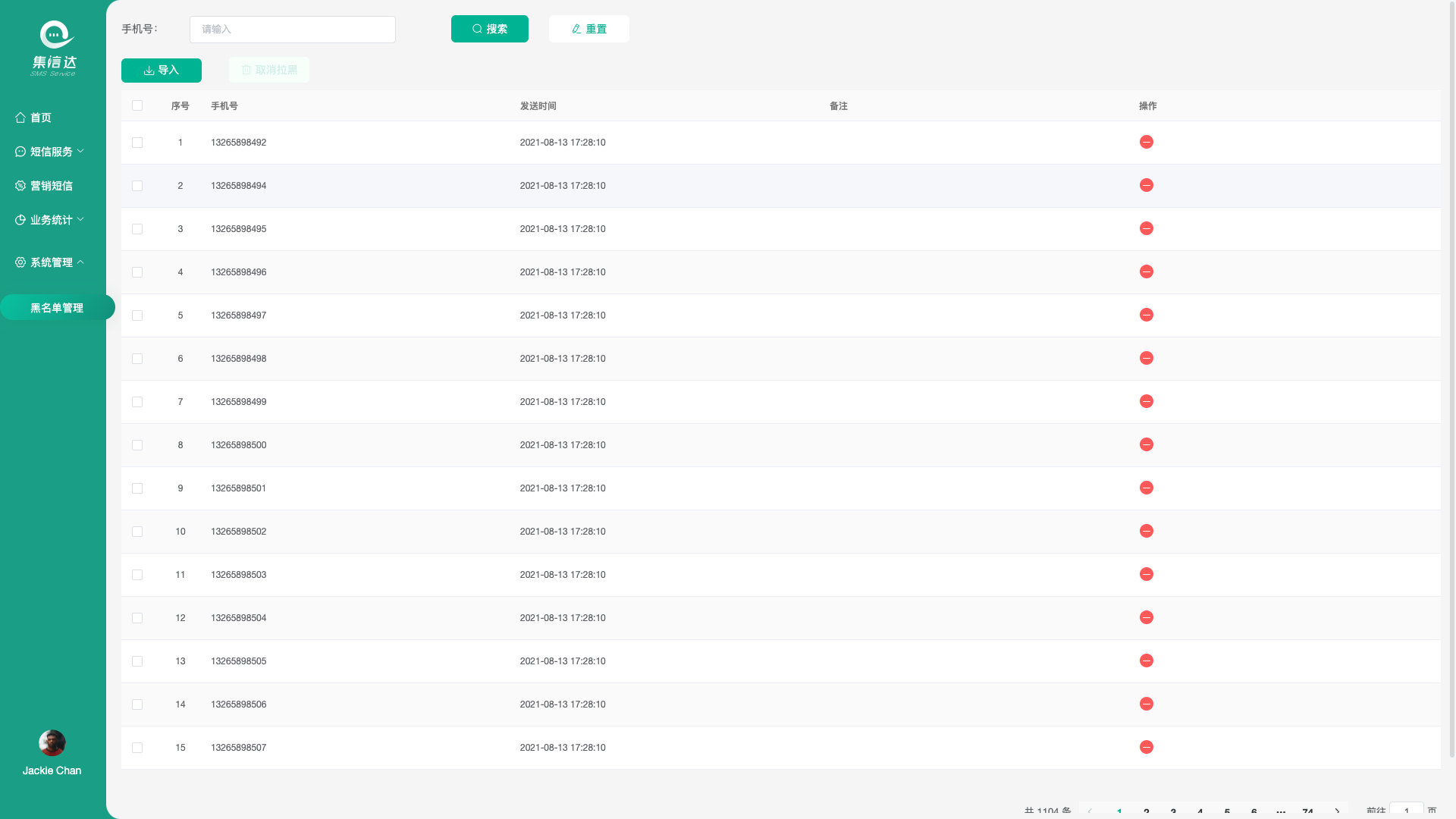Viewport: 1456px width, 819px height.
Task: Check the box for row 3
Action: 137,229
